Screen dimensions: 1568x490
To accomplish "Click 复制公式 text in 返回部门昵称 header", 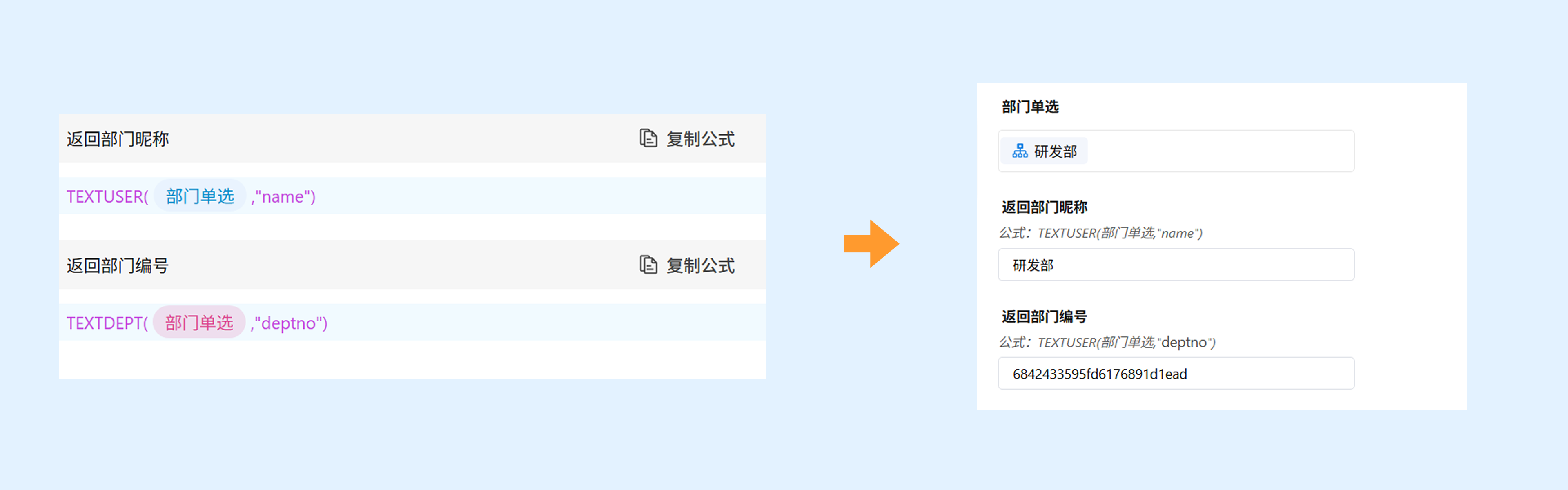I will click(x=700, y=139).
